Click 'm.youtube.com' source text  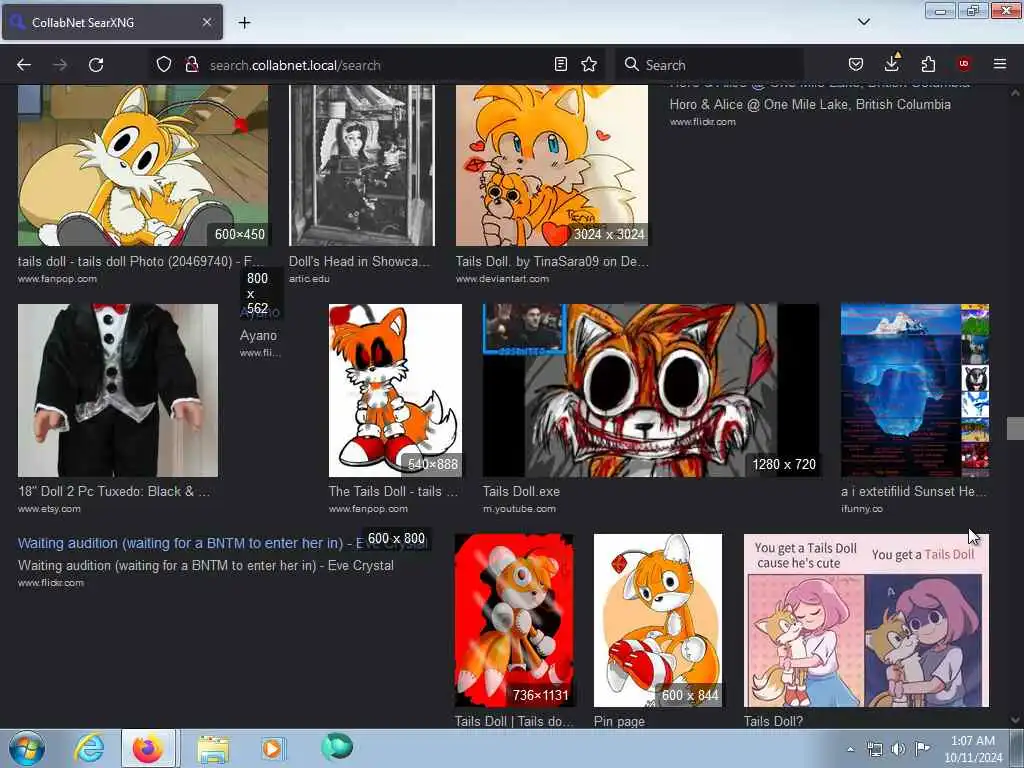pyautogui.click(x=519, y=509)
